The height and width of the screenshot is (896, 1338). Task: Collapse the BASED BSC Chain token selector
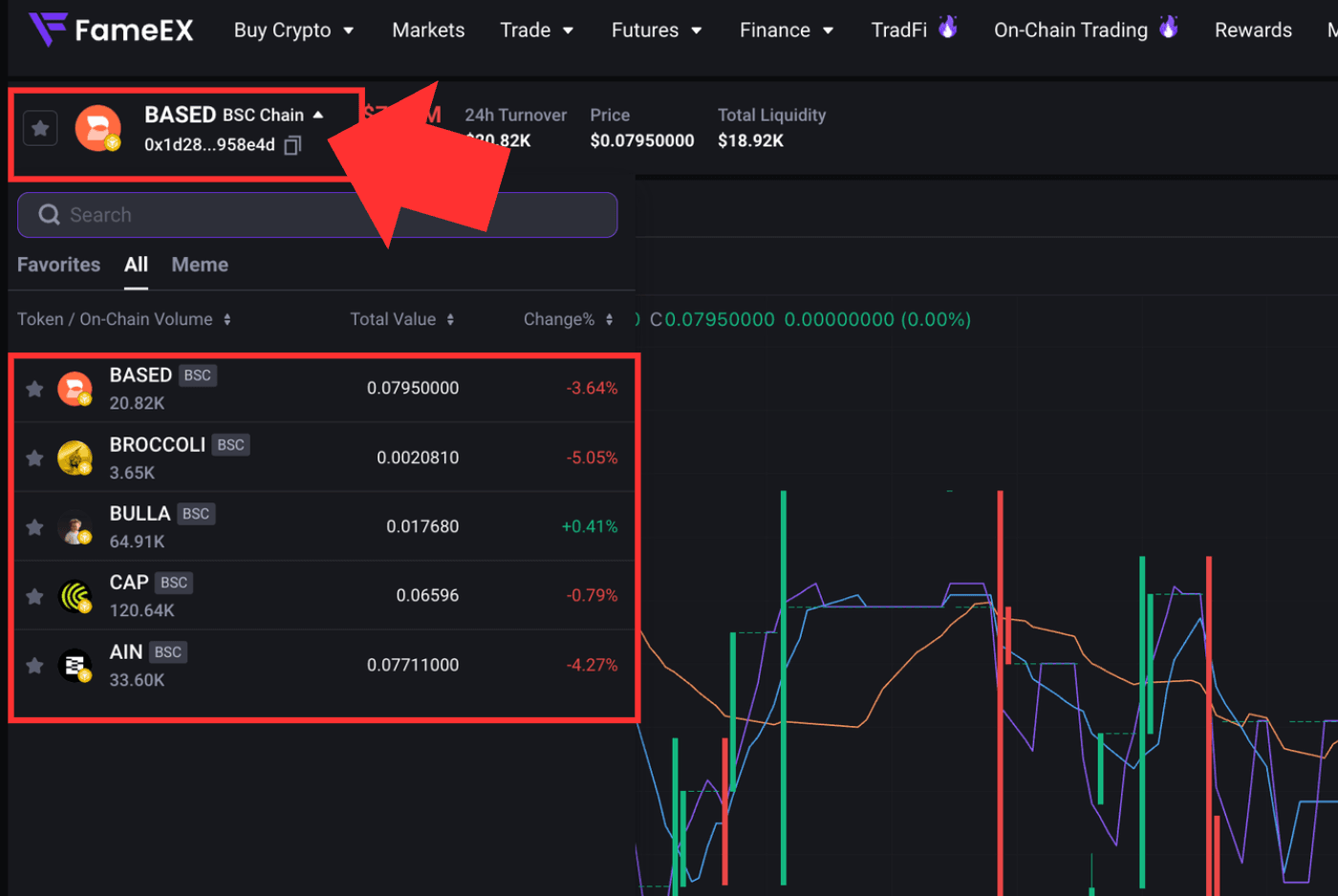click(x=318, y=115)
